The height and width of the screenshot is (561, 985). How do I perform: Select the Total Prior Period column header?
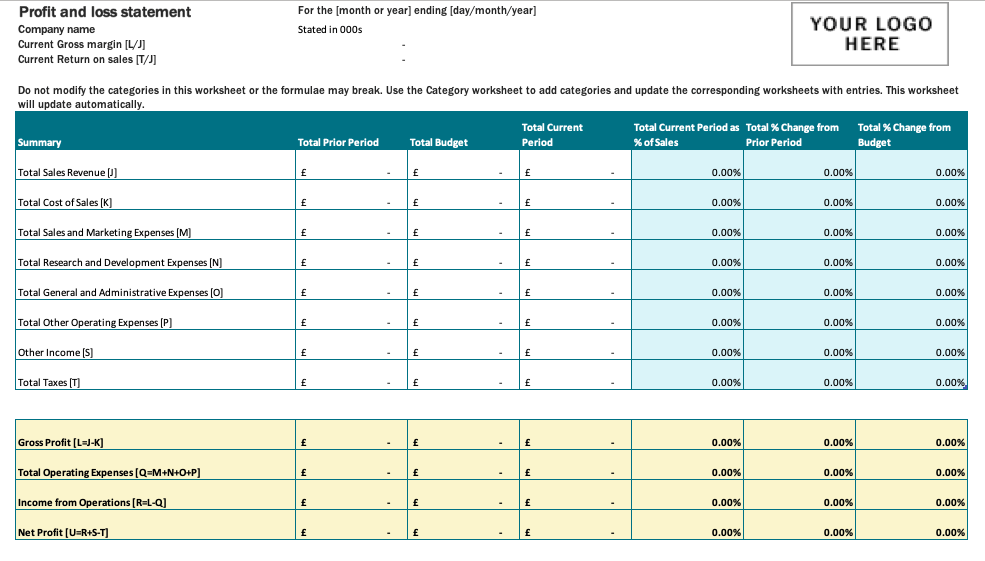(338, 142)
